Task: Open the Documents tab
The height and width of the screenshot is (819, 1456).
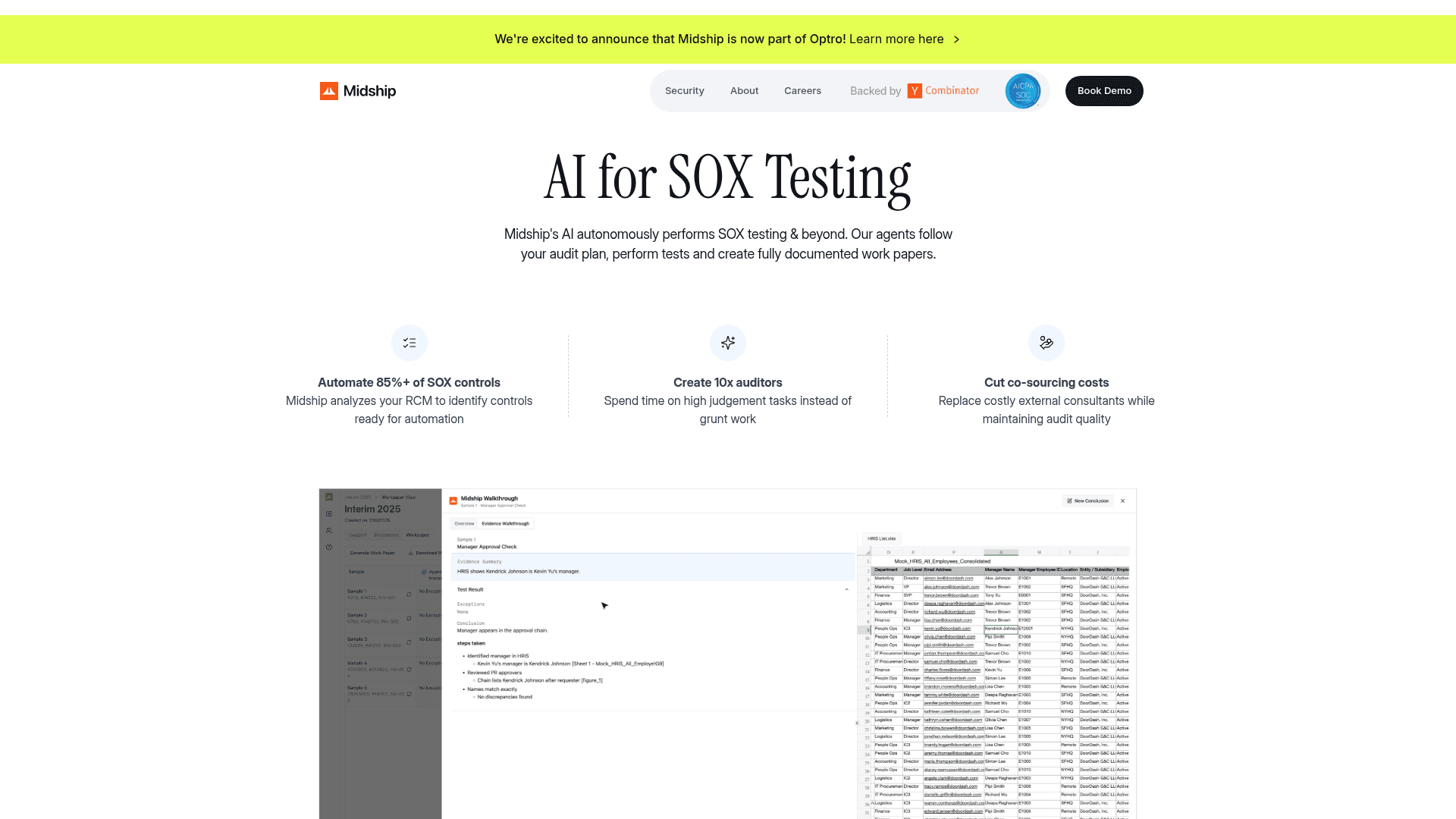Action: coord(386,535)
